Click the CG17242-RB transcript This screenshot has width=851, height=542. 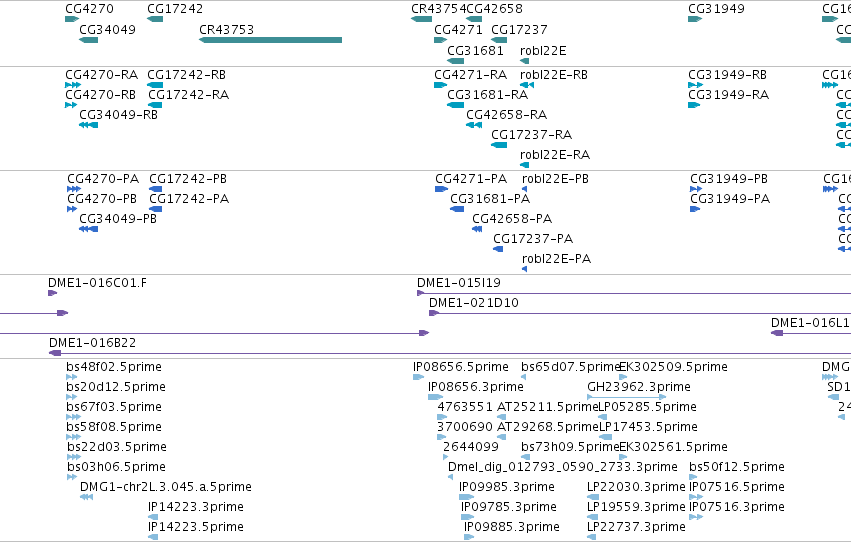pos(155,85)
